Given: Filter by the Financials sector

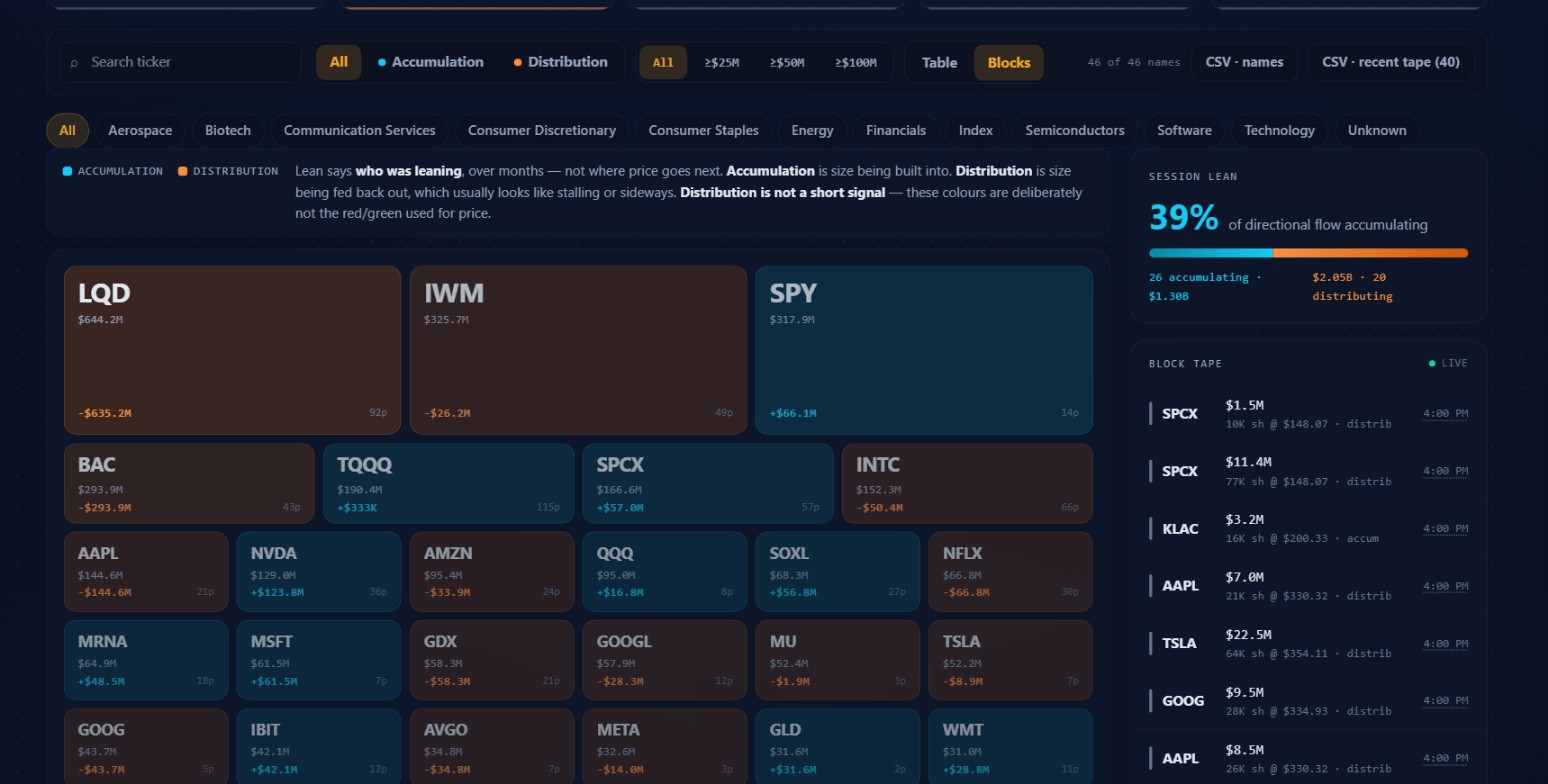Looking at the screenshot, I should pyautogui.click(x=896, y=130).
